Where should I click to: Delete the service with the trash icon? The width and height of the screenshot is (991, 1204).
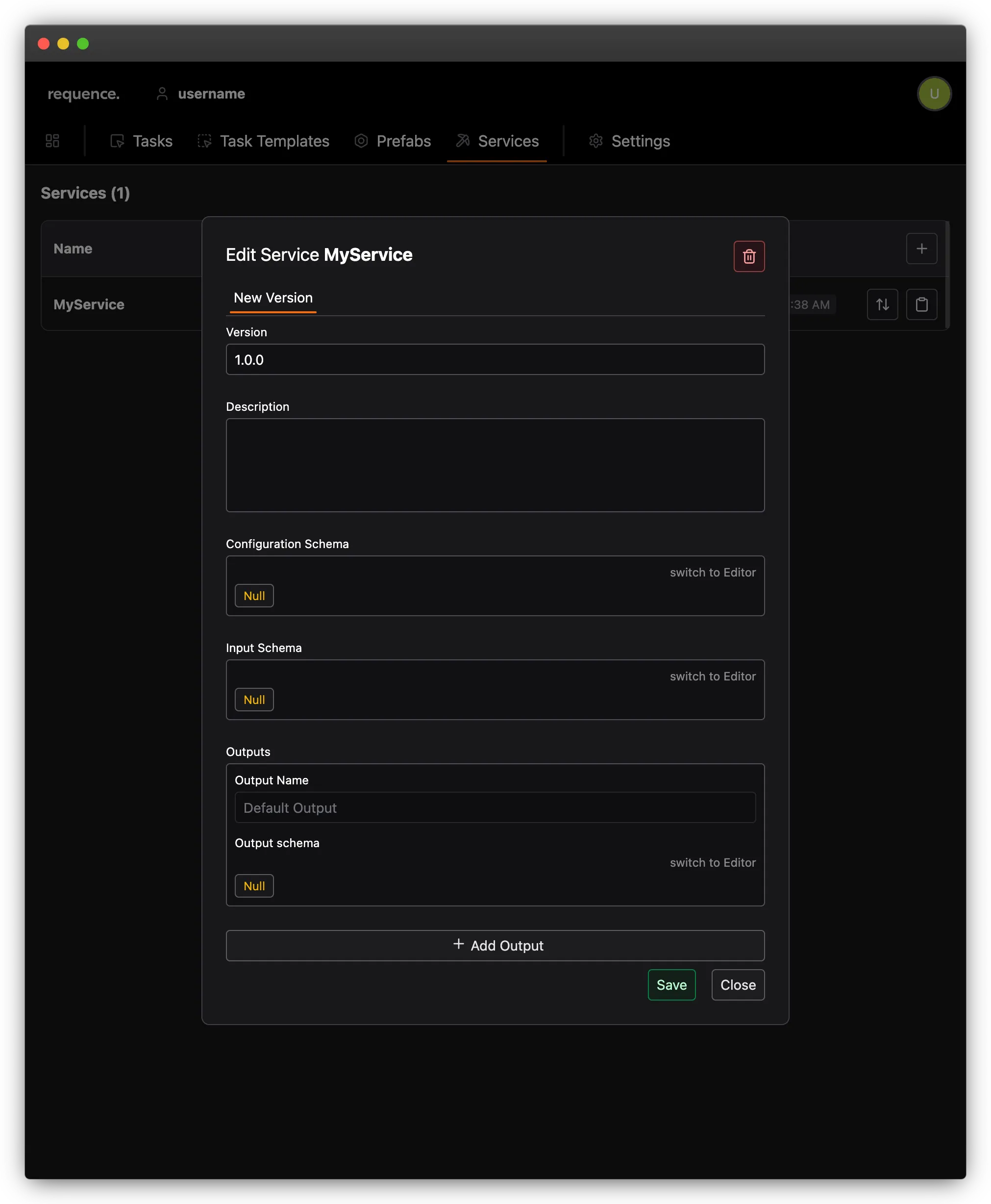(749, 256)
